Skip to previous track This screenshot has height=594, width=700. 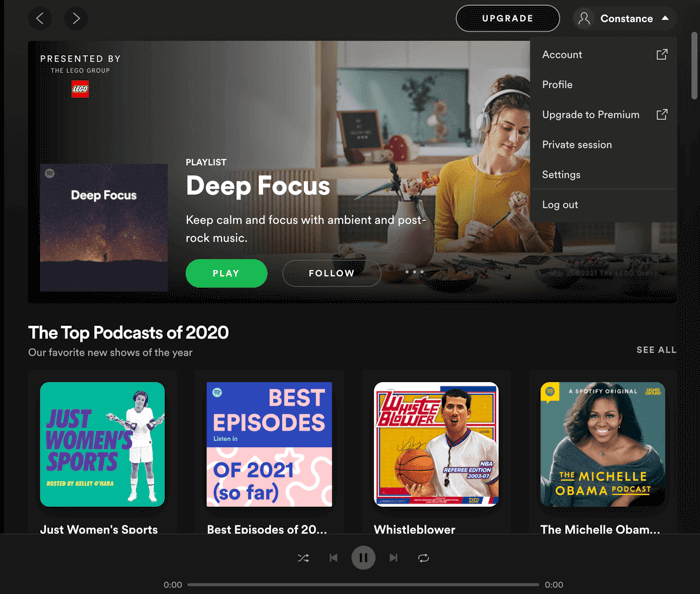pyautogui.click(x=333, y=558)
